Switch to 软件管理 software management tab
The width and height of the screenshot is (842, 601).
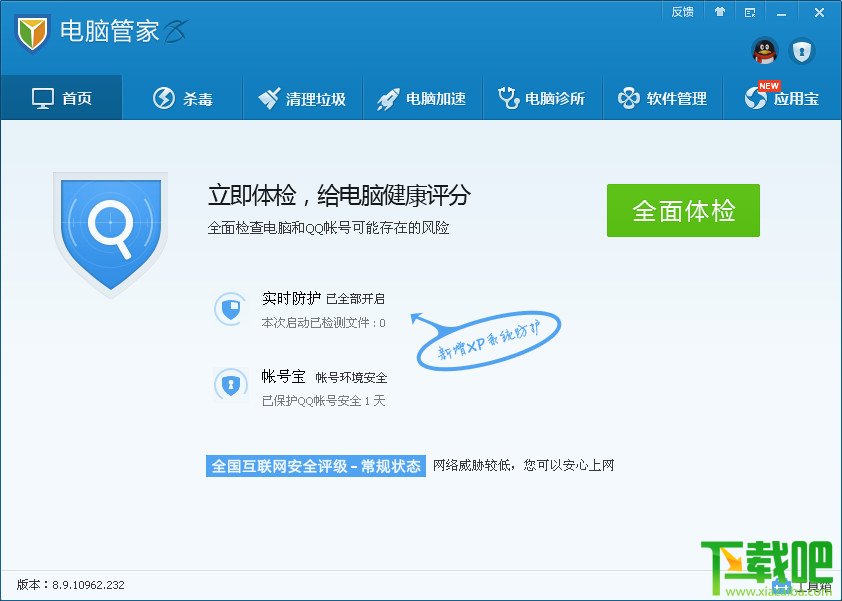click(663, 98)
